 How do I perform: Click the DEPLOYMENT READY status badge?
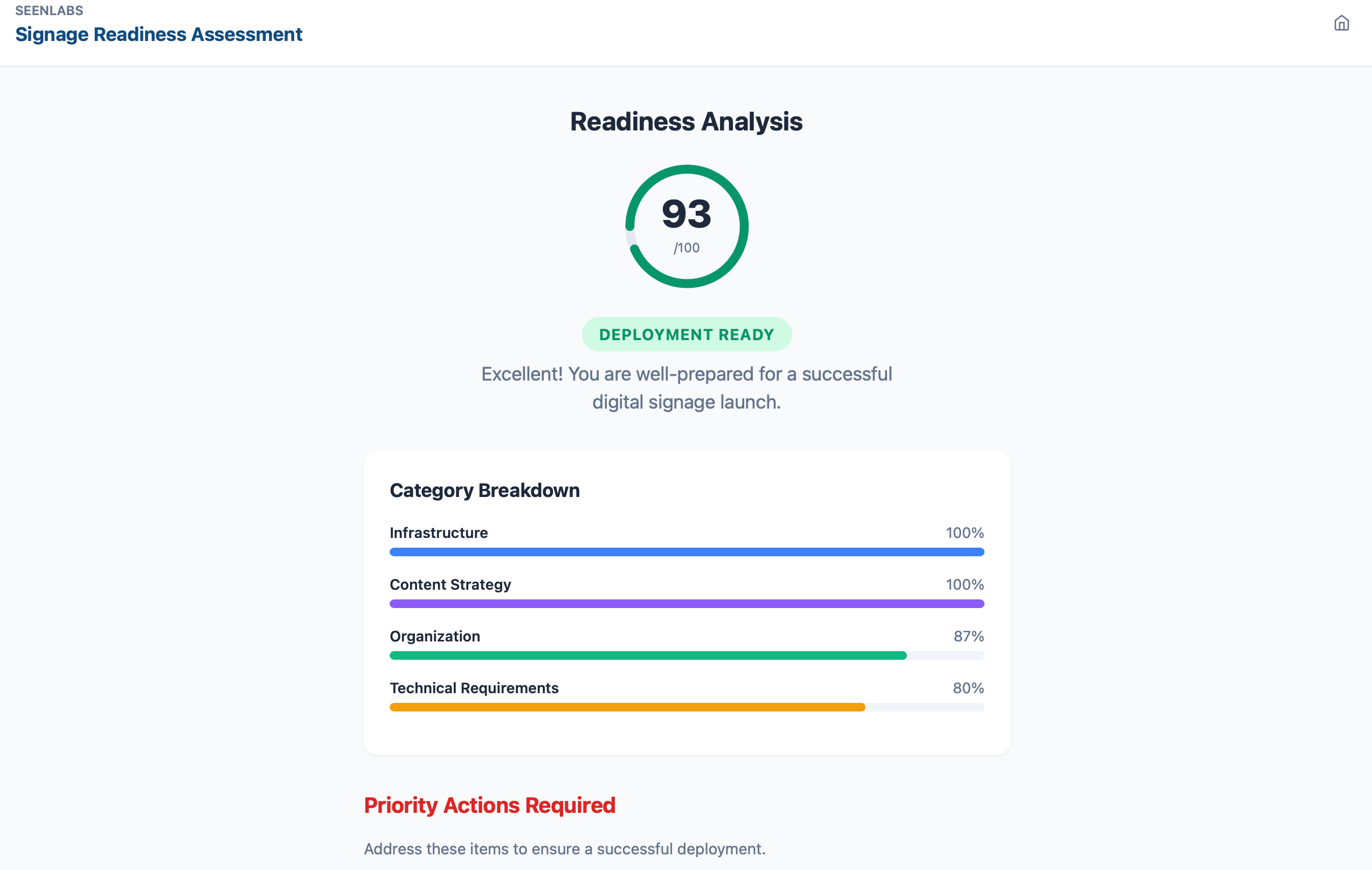click(x=686, y=334)
